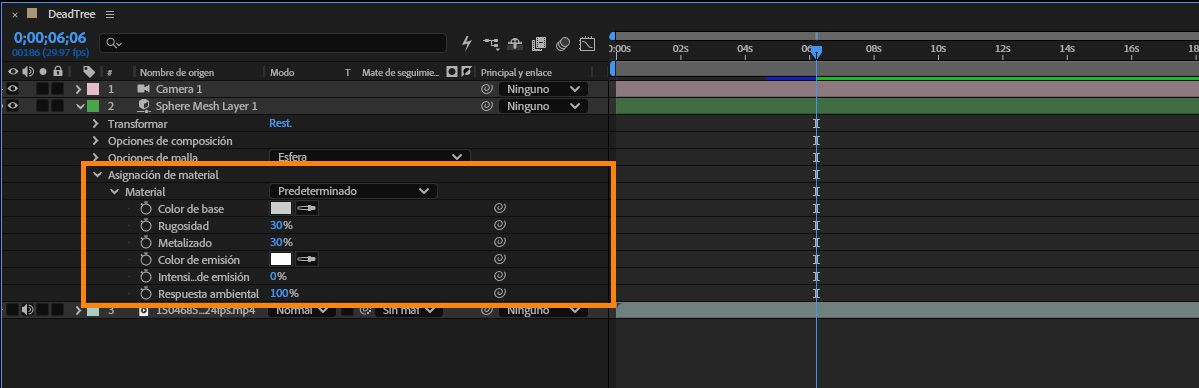Click the pick whip for Respuesta ambiental
Image resolution: width=1199 pixels, height=388 pixels.
click(499, 293)
